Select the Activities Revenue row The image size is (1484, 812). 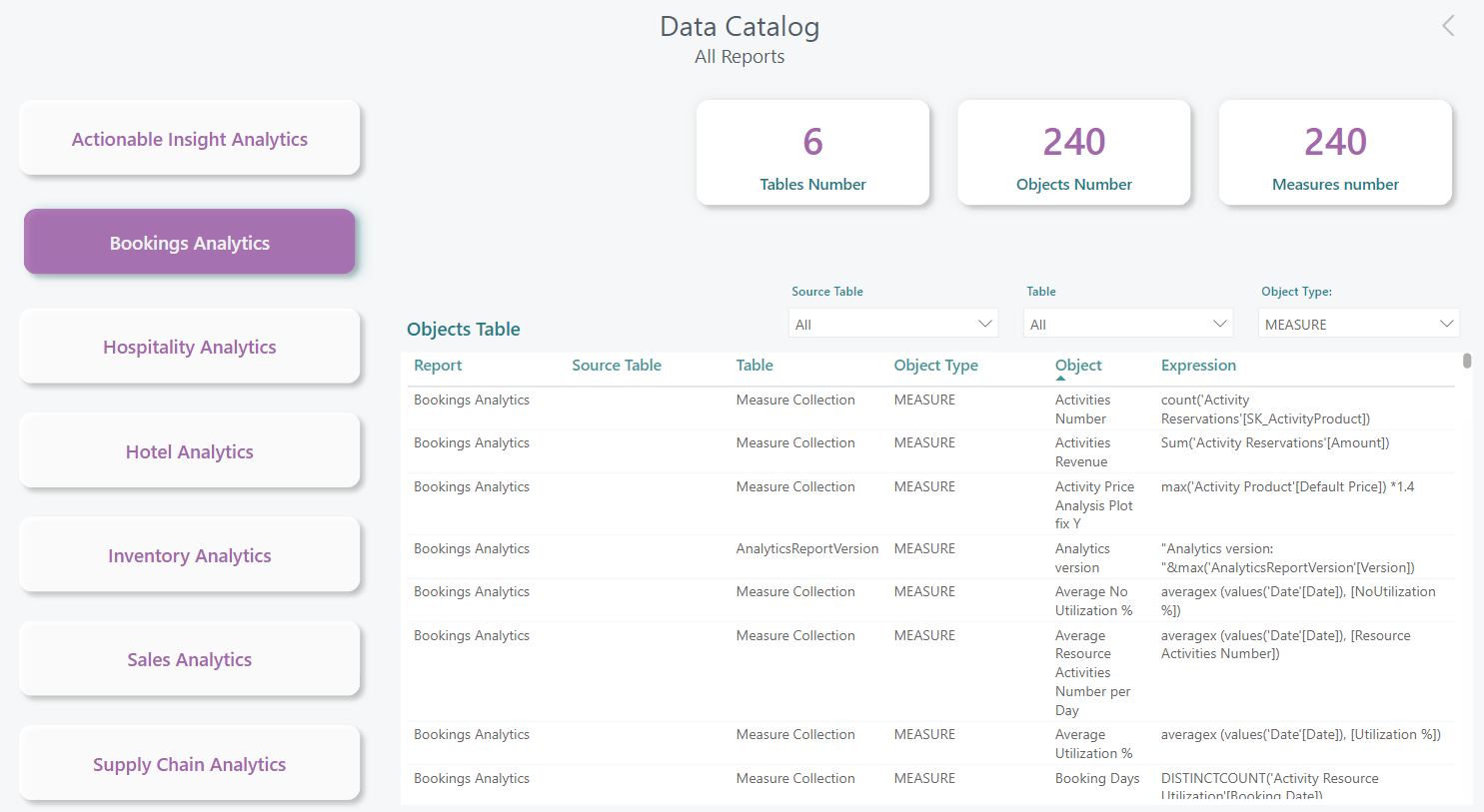[x=1081, y=451]
